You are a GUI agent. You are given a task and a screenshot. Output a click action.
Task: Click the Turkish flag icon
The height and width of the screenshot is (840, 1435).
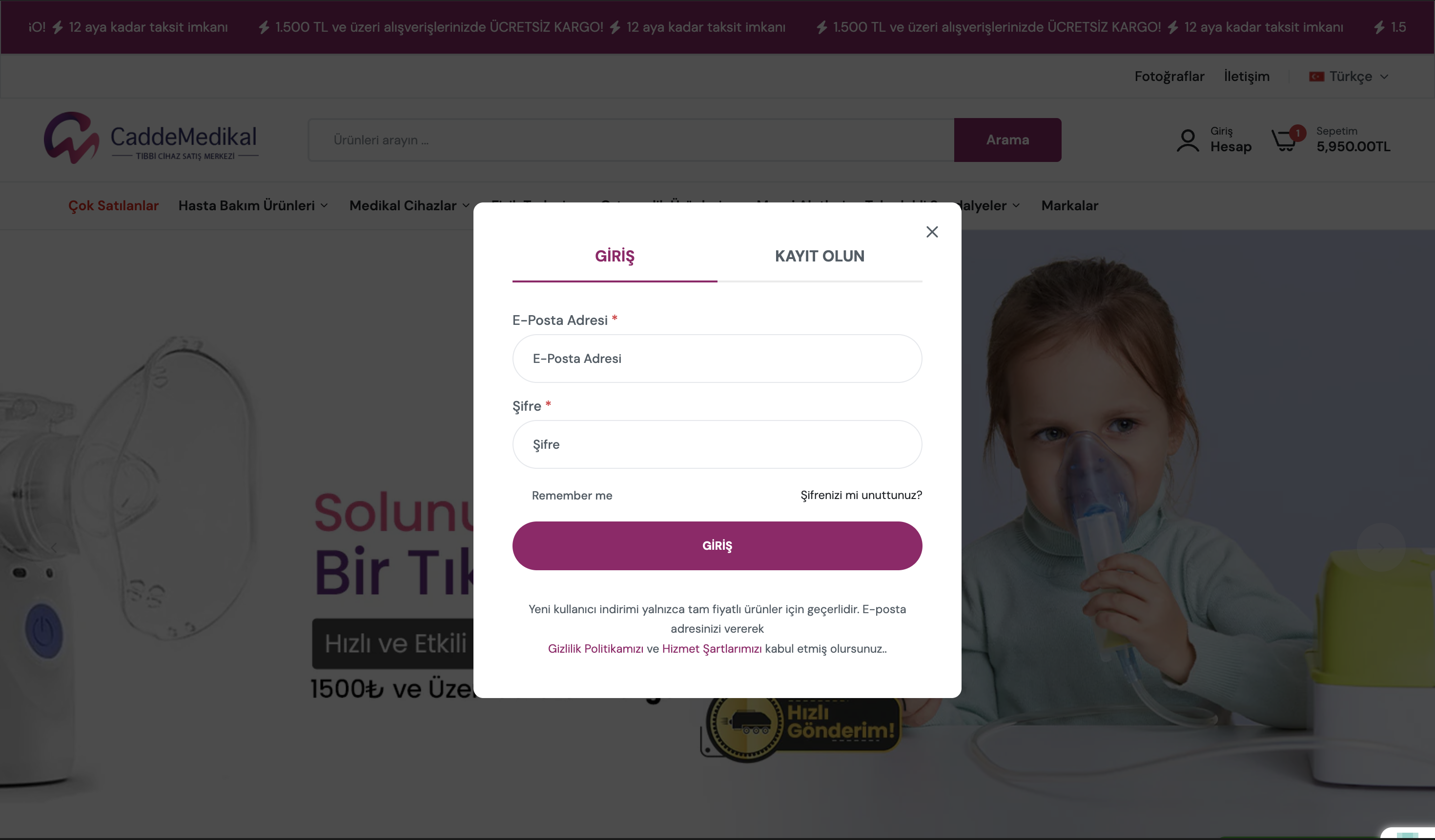click(1316, 76)
